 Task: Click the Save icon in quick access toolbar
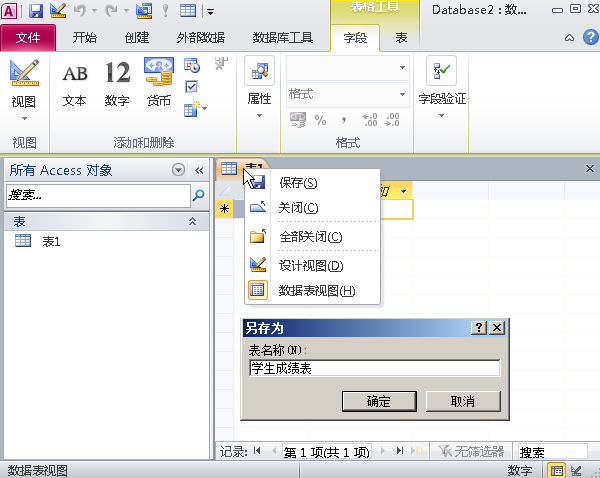(x=36, y=11)
